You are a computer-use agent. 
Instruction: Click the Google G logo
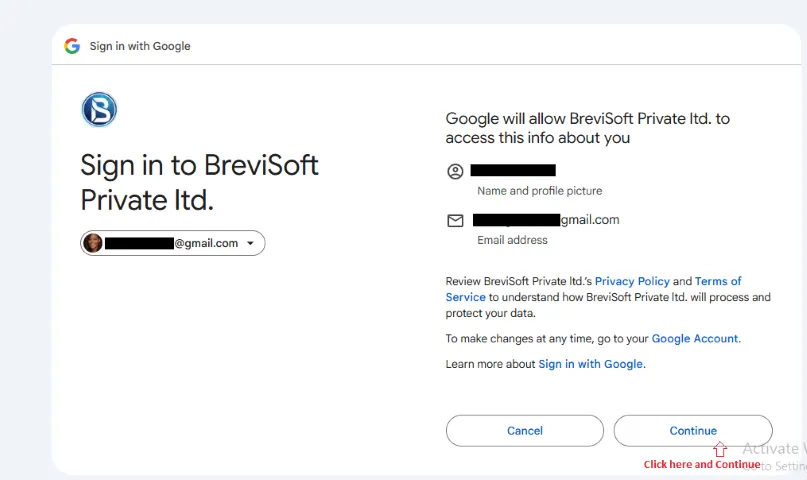pos(72,46)
